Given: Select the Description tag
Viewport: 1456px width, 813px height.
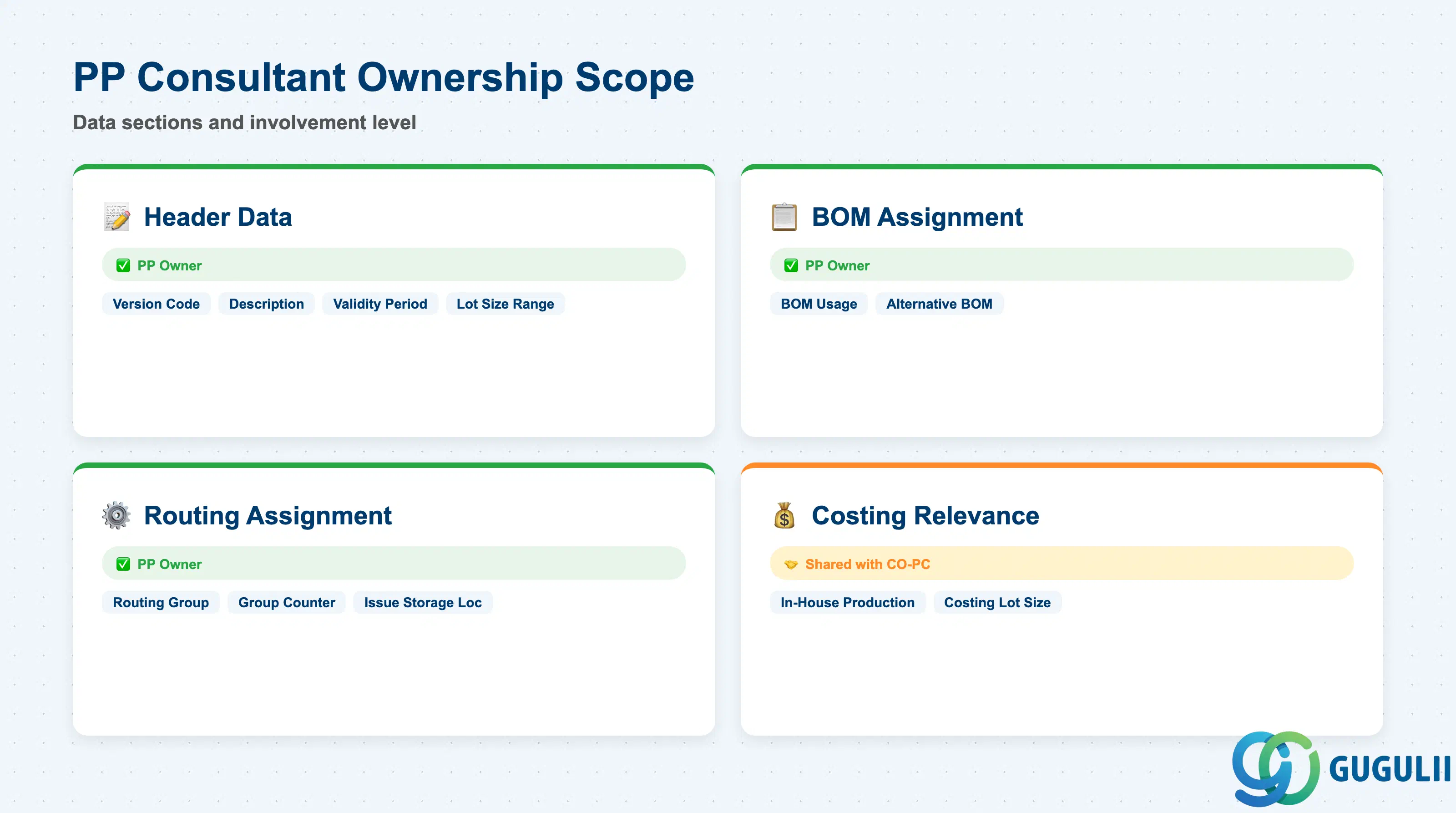Looking at the screenshot, I should 266,304.
